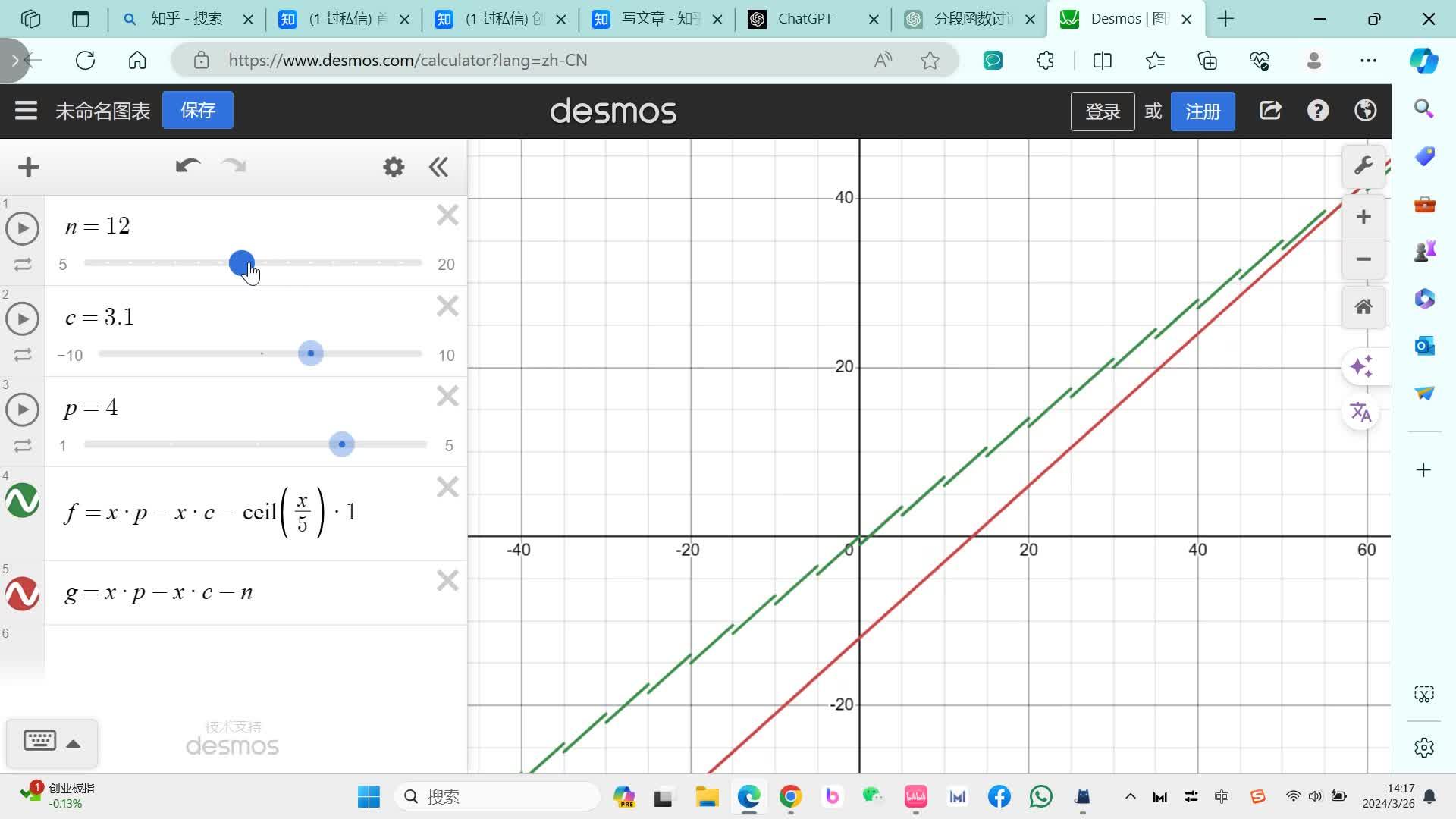Image resolution: width=1456 pixels, height=819 pixels.
Task: Open browser extensions puzzle icon
Action: [x=1045, y=61]
